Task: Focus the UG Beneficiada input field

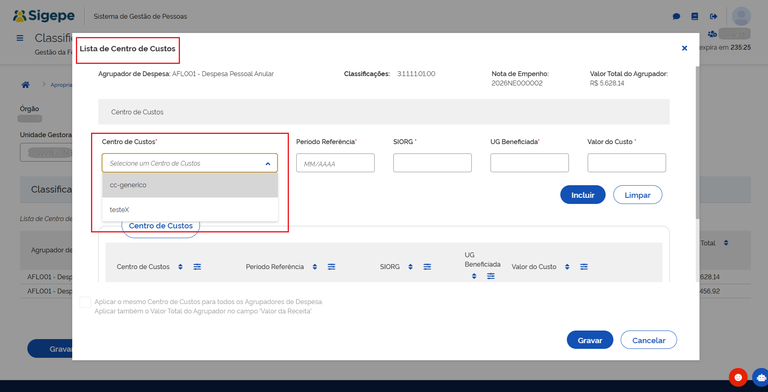Action: click(x=529, y=163)
